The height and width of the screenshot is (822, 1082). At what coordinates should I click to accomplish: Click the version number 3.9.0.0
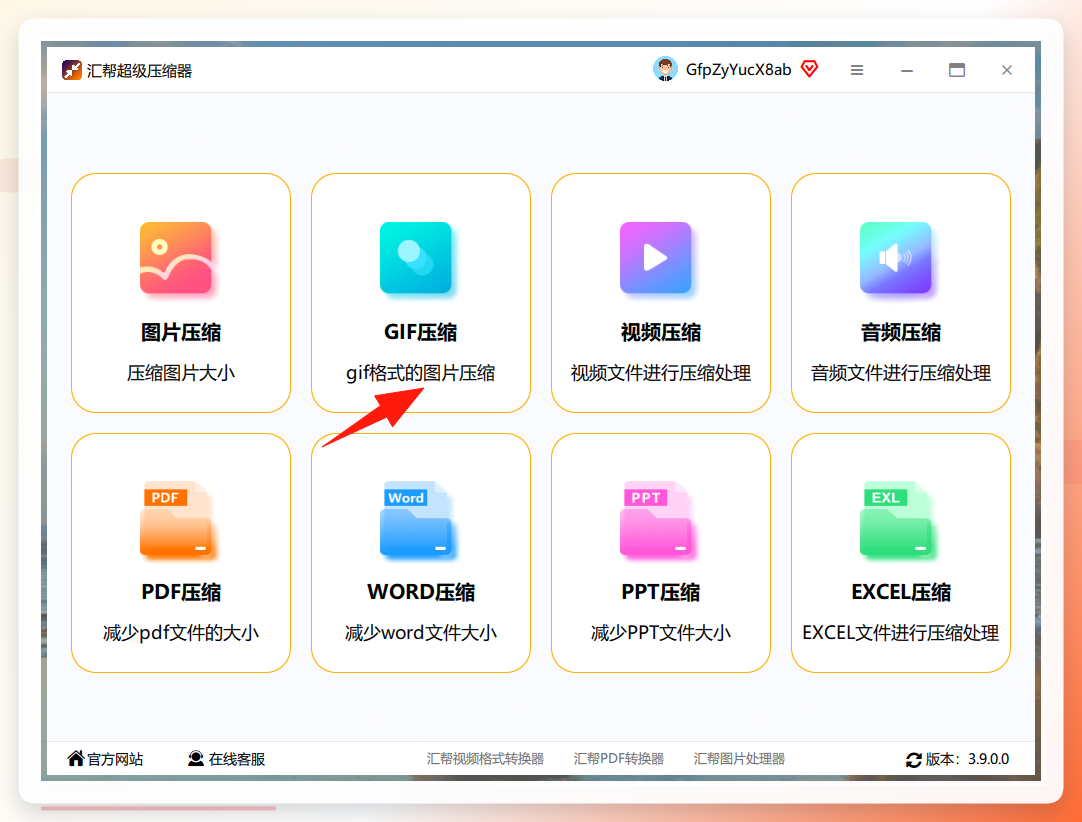click(988, 759)
